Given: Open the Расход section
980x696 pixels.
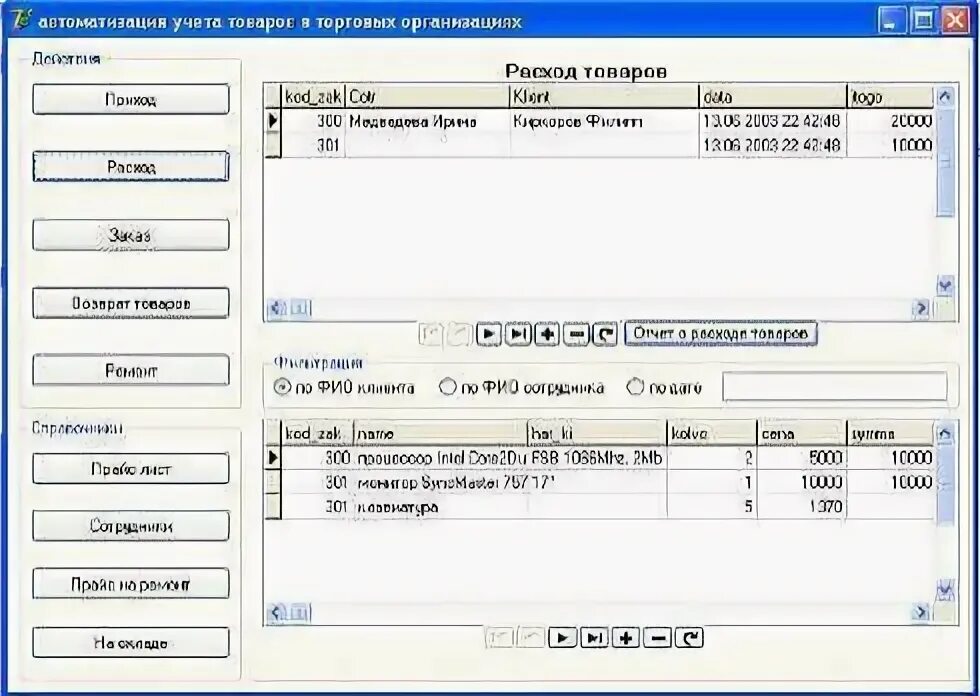Looking at the screenshot, I should click(x=131, y=167).
